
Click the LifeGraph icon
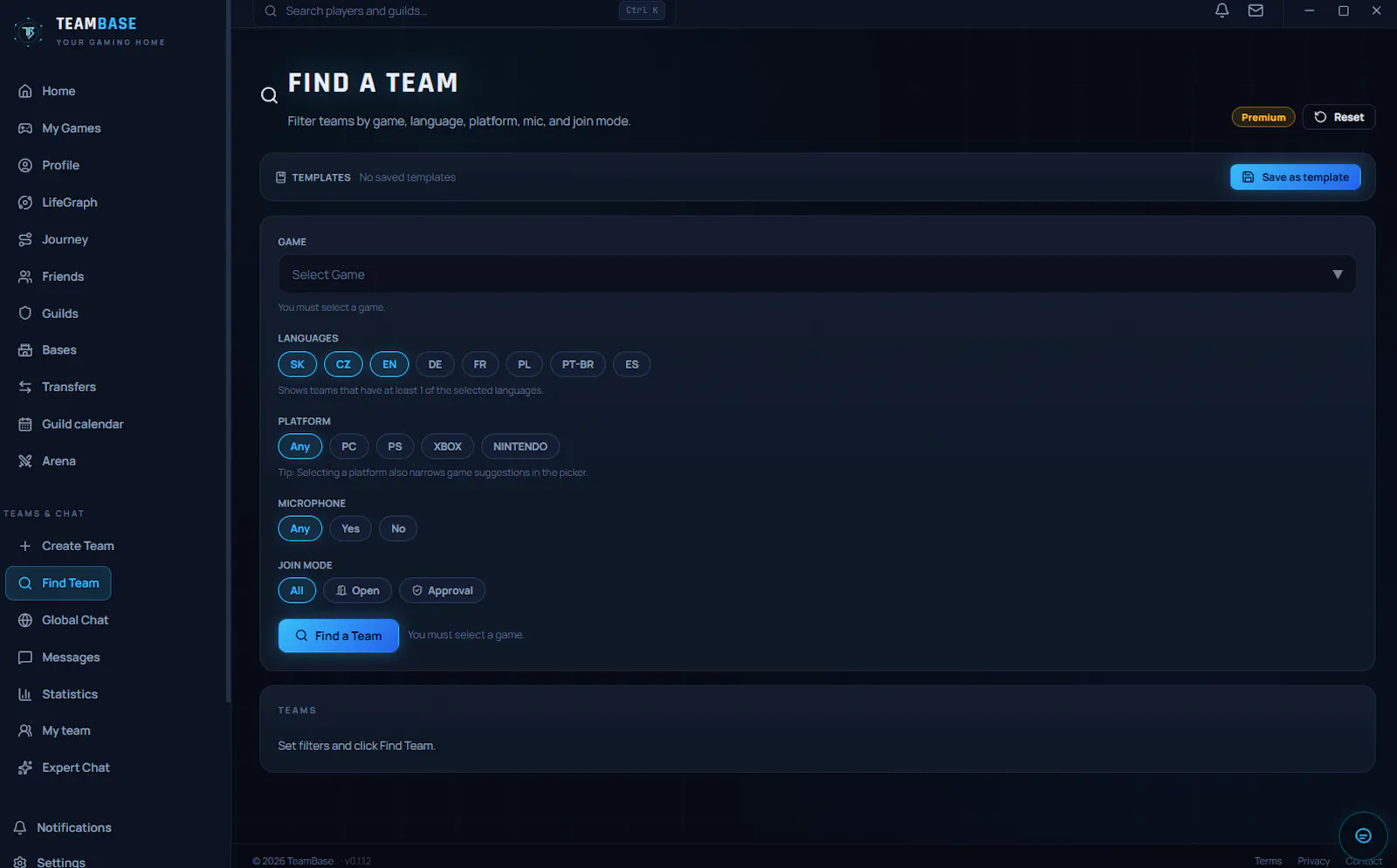[25, 203]
